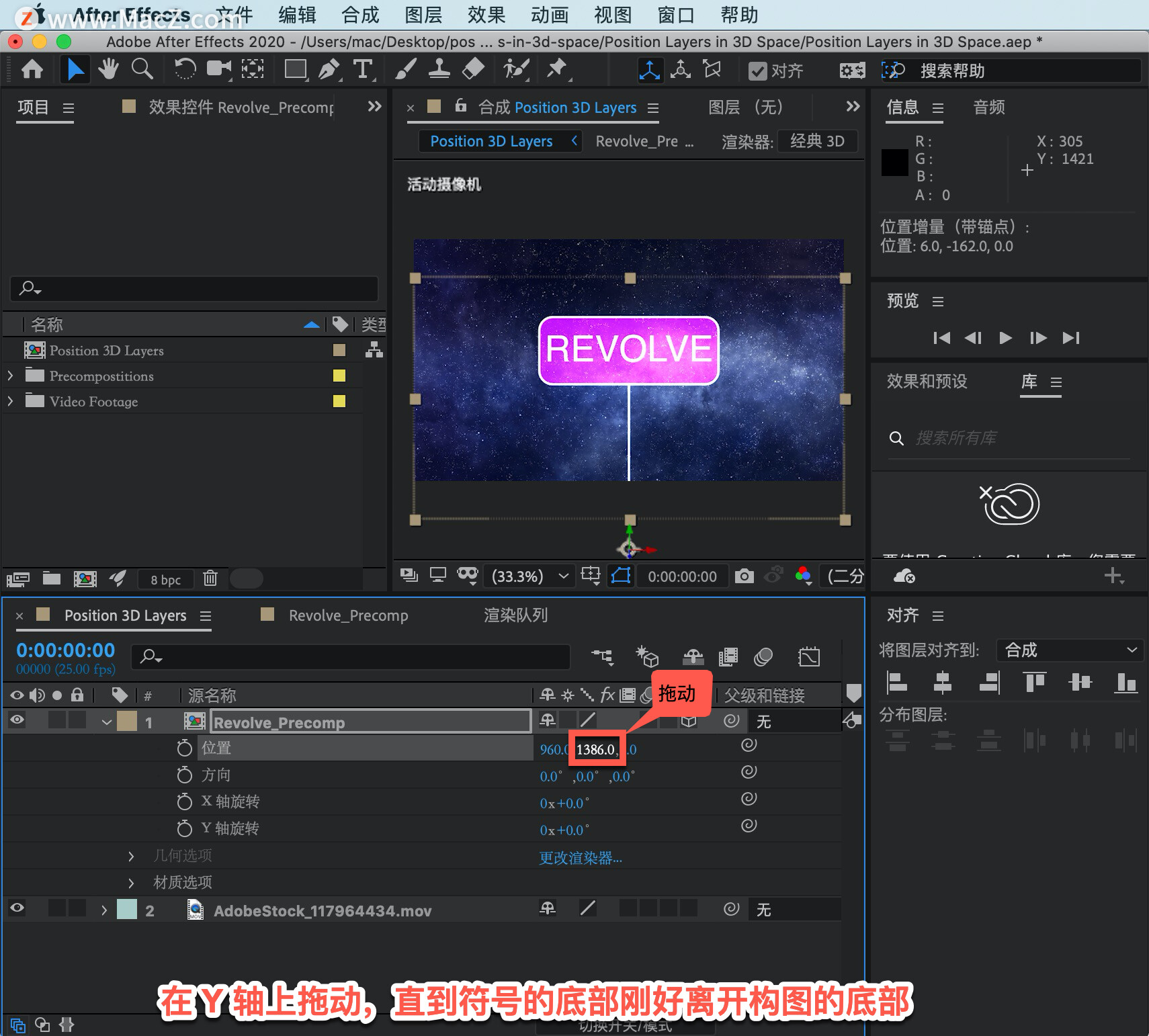Click label color swatch of Revolve_Precomp layer
This screenshot has height=1036, width=1149.
(x=126, y=722)
